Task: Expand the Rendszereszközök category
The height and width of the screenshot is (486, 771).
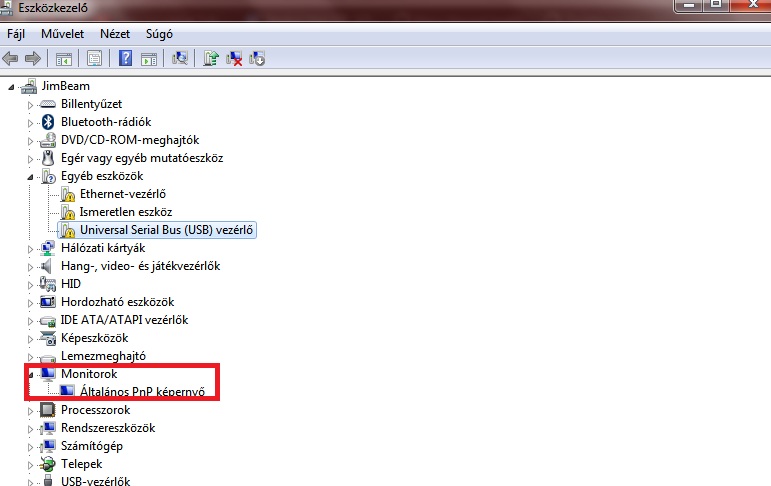Action: [30, 429]
